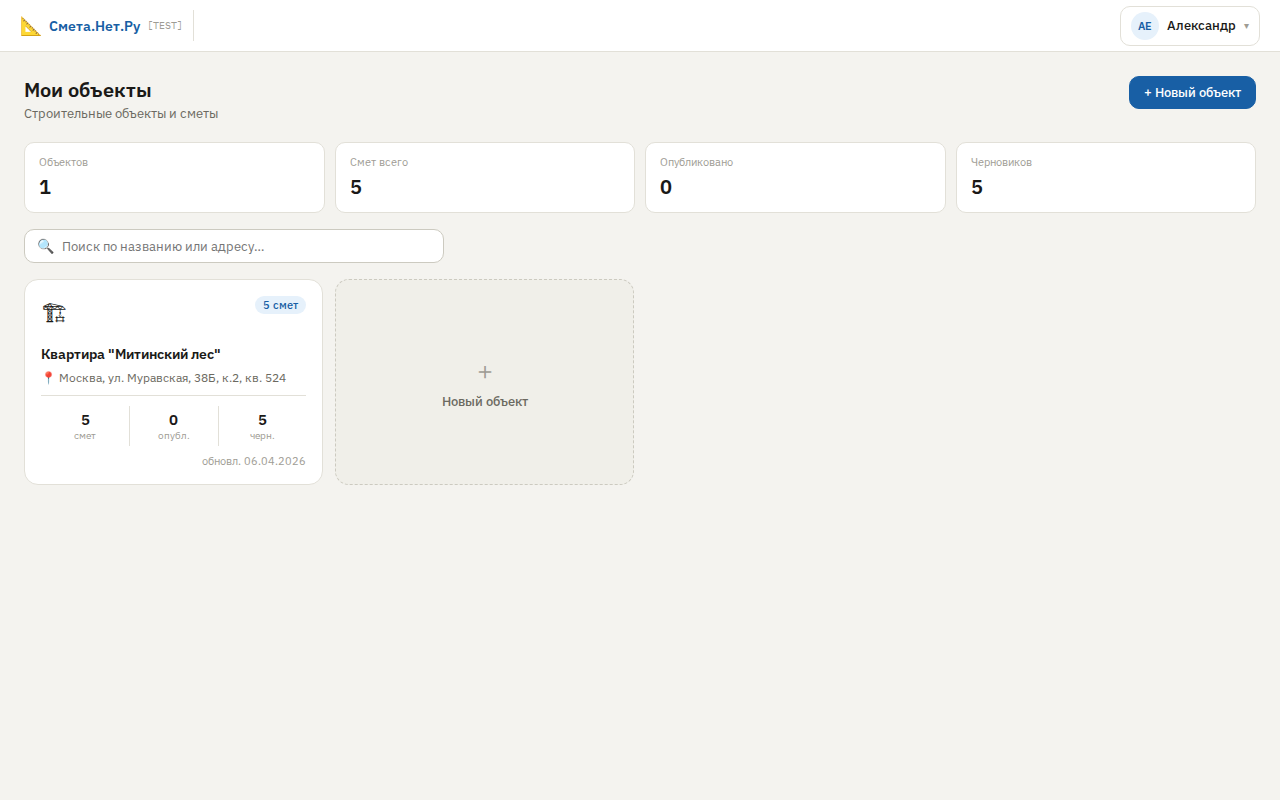This screenshot has width=1280, height=800.
Task: Click the "черн." drafts count on card
Action: 262,426
